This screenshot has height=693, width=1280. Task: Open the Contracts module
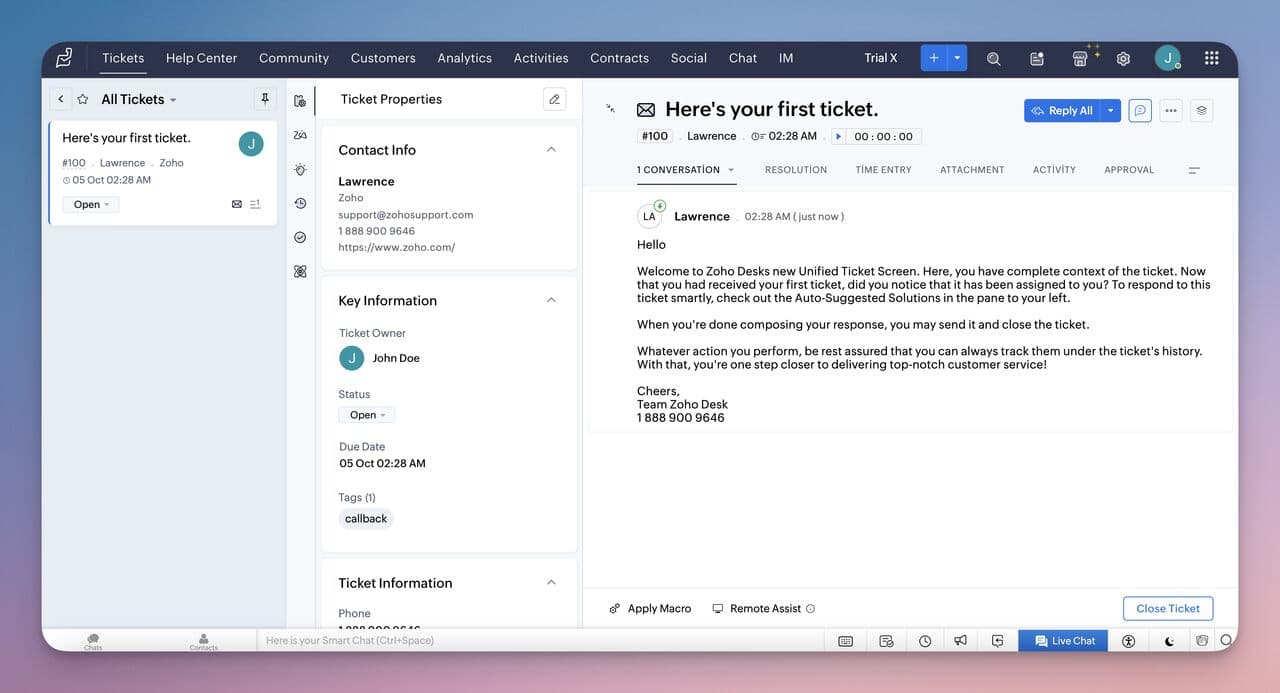pos(619,58)
